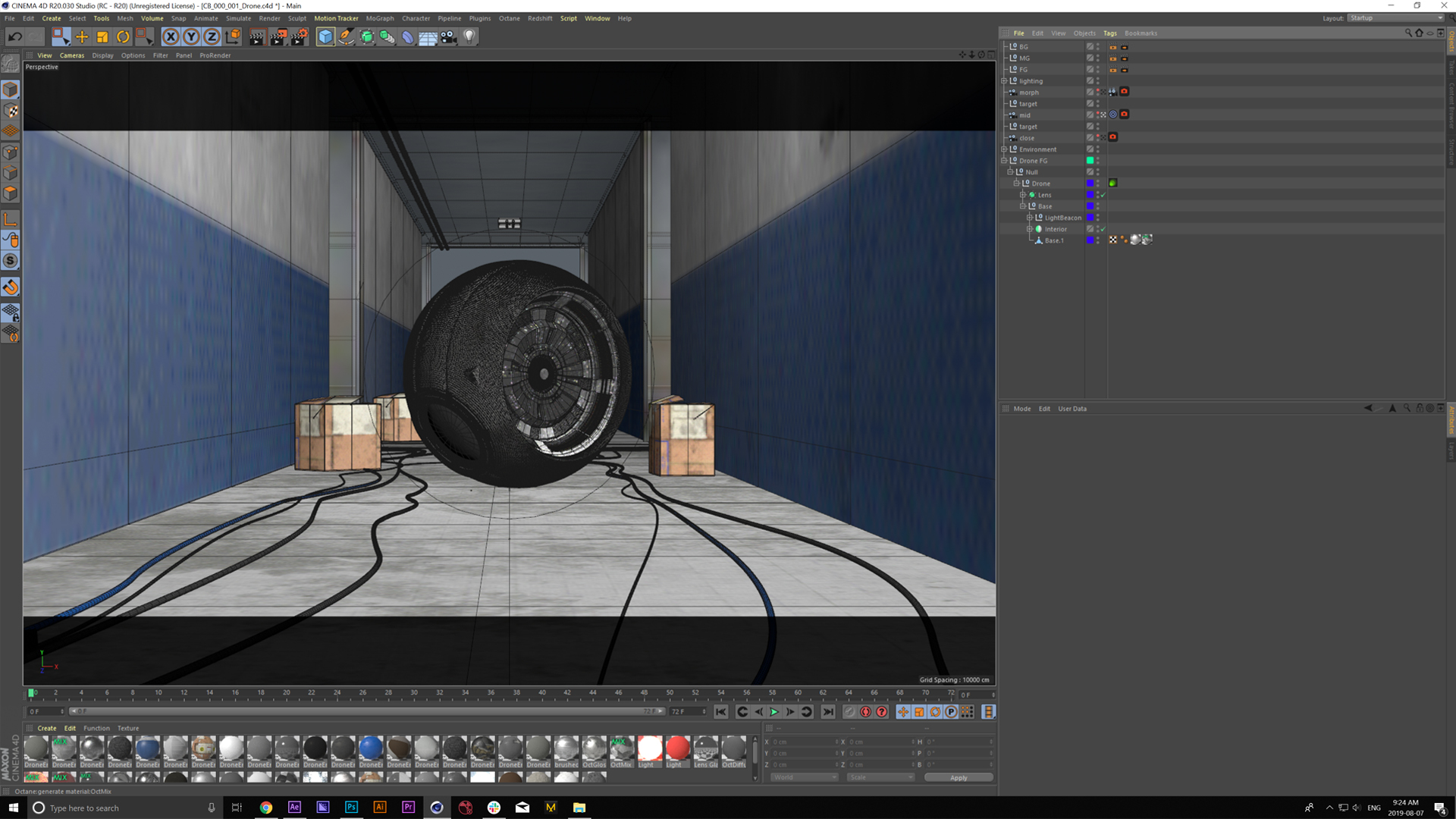Click the Windows Start button
This screenshot has width=1456, height=819.
pyautogui.click(x=13, y=808)
